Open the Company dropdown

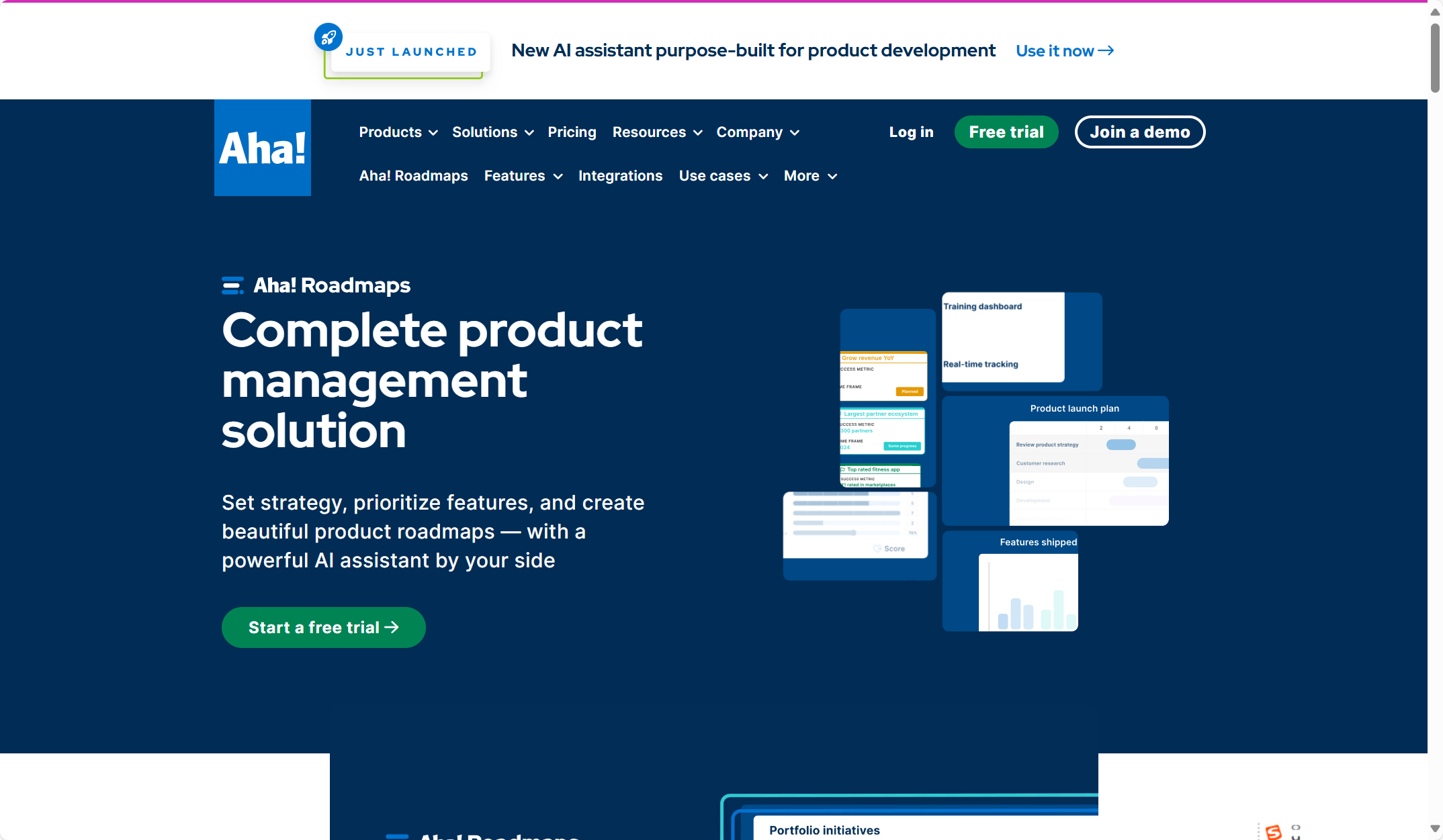click(757, 132)
